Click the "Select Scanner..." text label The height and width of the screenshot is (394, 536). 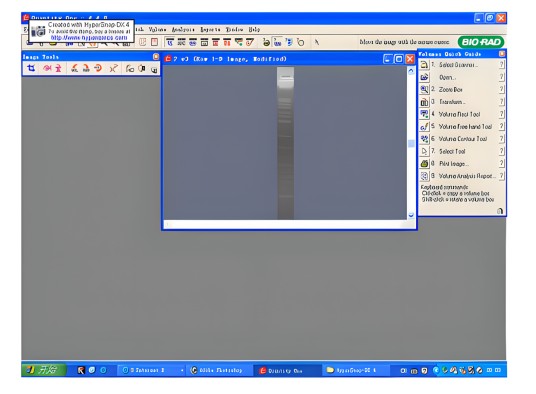point(458,65)
